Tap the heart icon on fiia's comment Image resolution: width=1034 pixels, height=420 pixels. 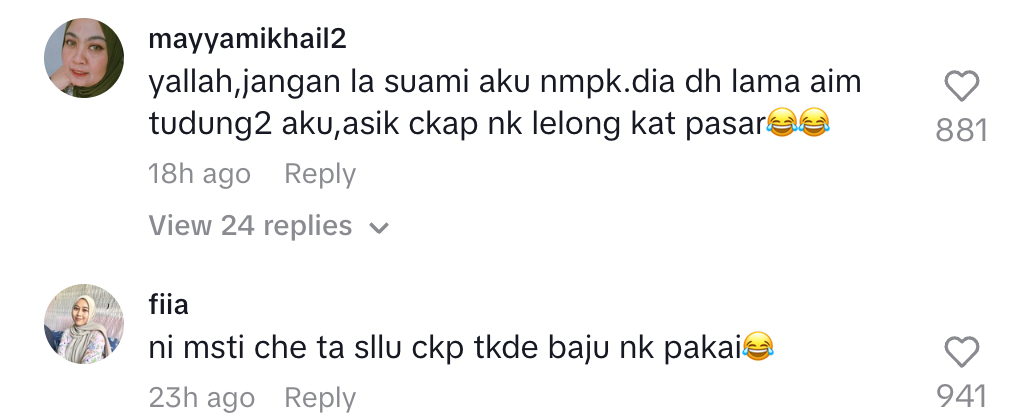[961, 352]
